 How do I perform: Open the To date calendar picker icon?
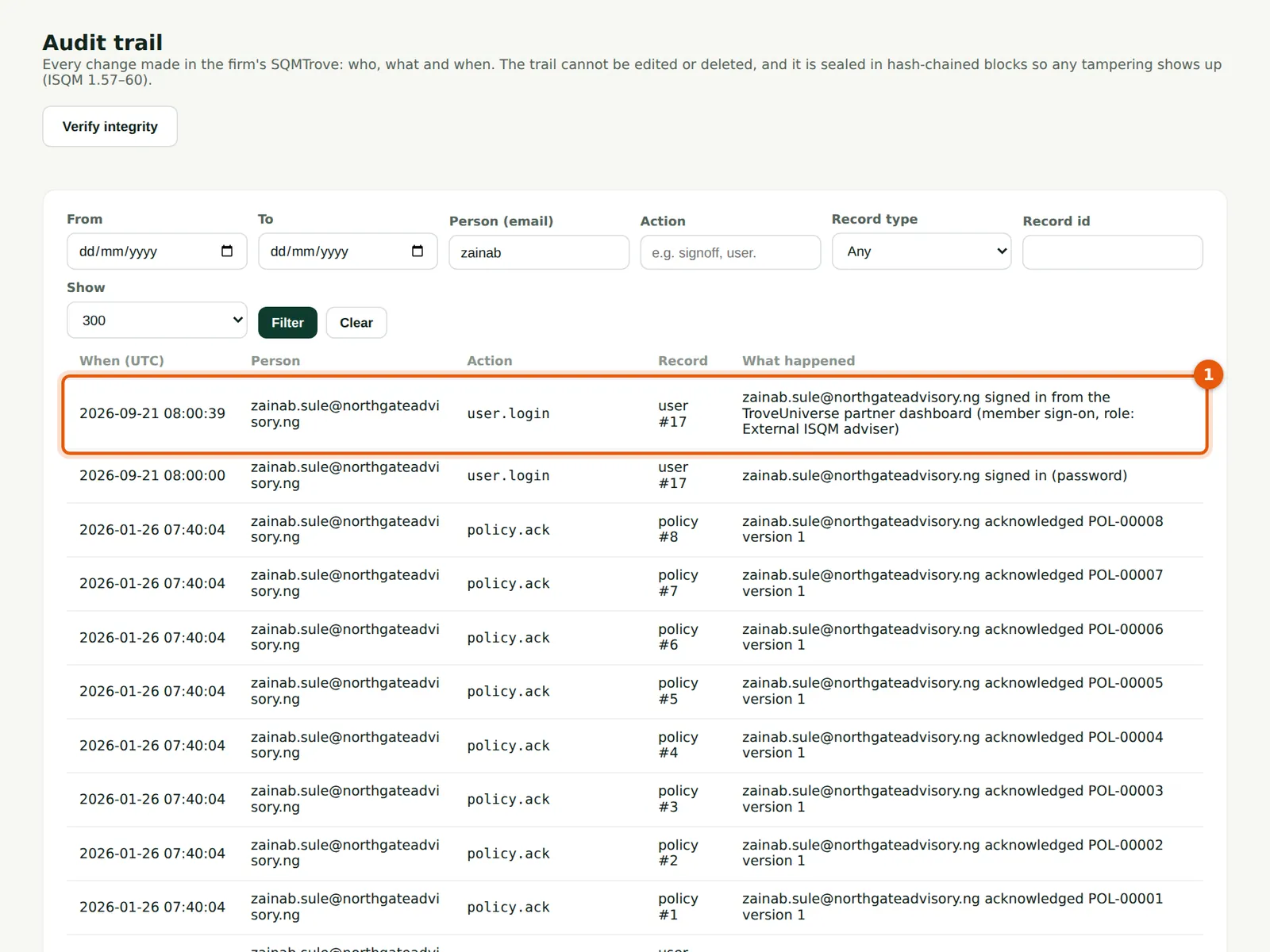pyautogui.click(x=418, y=251)
